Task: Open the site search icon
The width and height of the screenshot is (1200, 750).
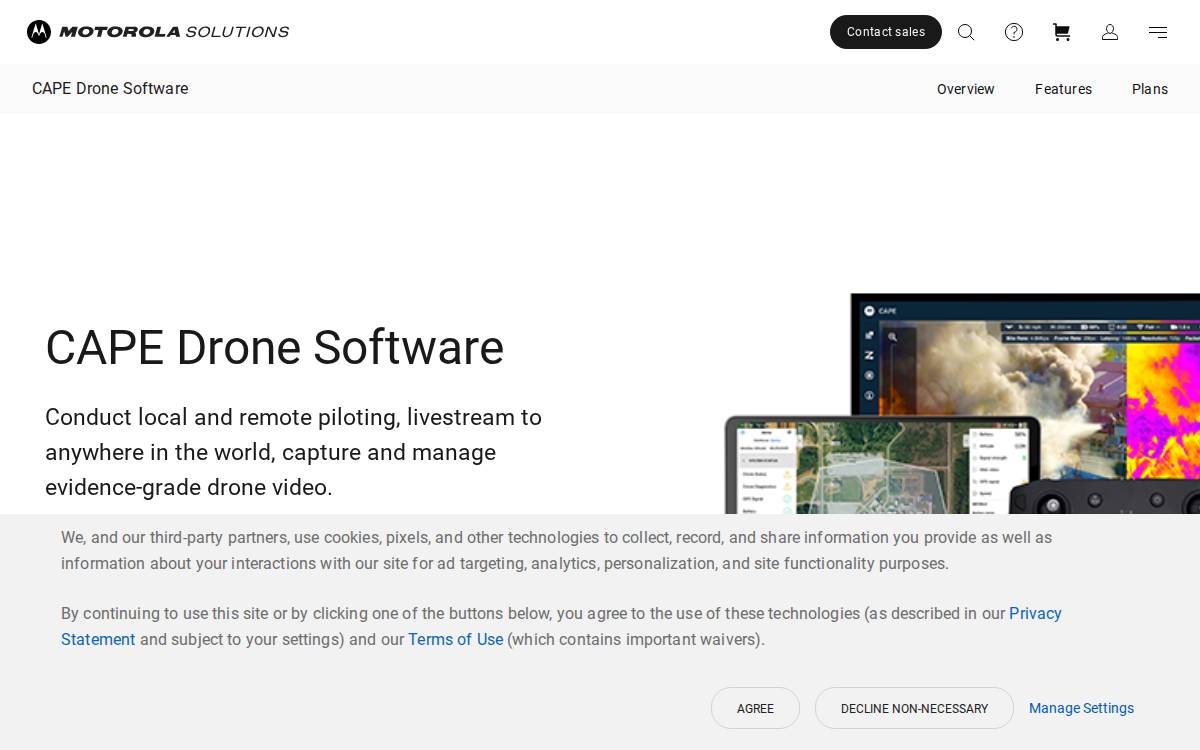Action: (966, 32)
